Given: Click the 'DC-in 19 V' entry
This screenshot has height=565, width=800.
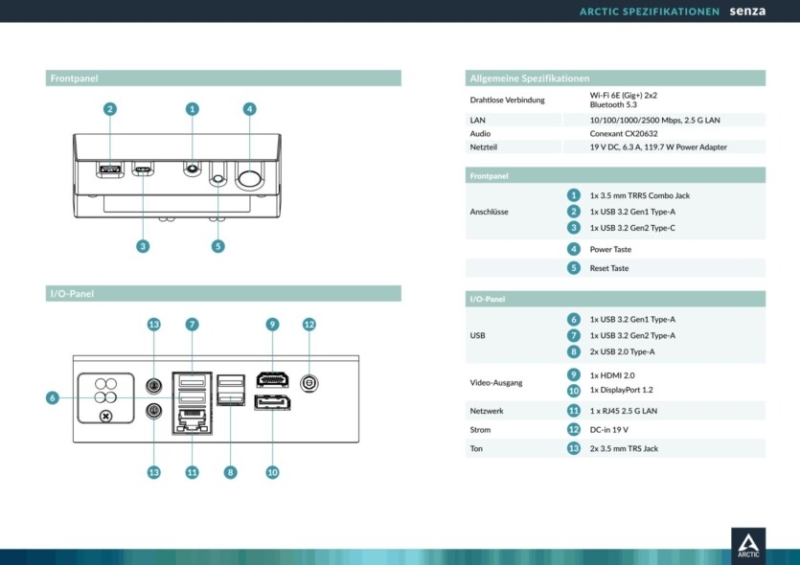Looking at the screenshot, I should (609, 430).
